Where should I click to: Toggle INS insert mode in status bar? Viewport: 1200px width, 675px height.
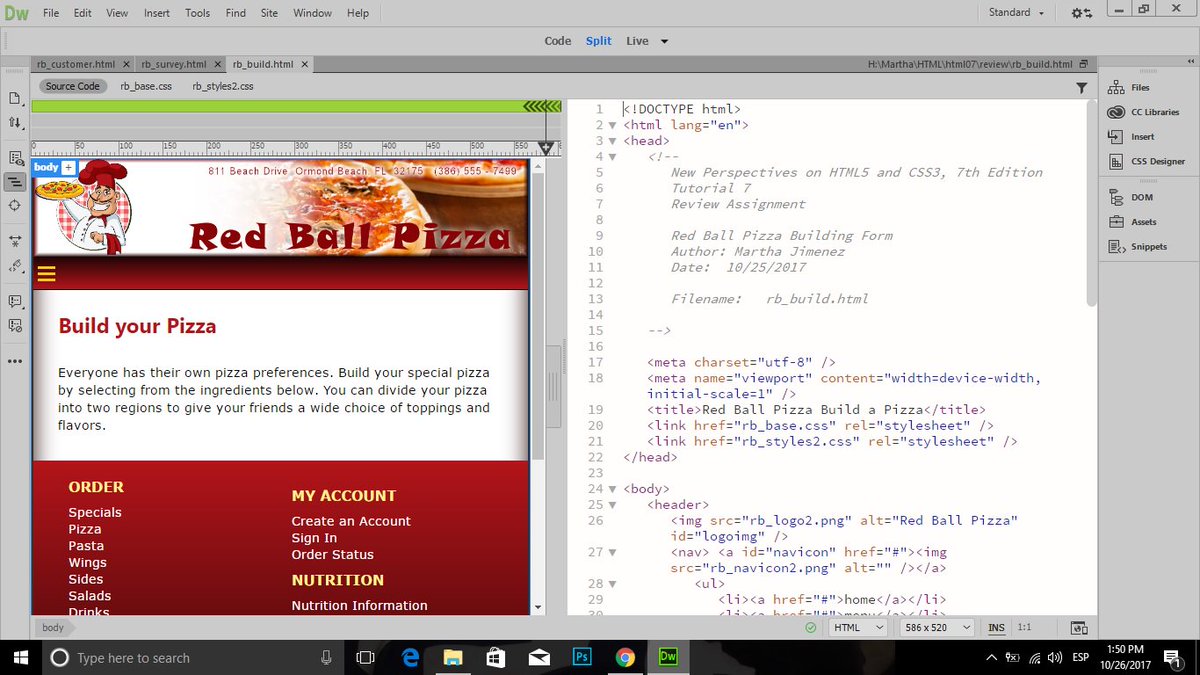(x=996, y=627)
